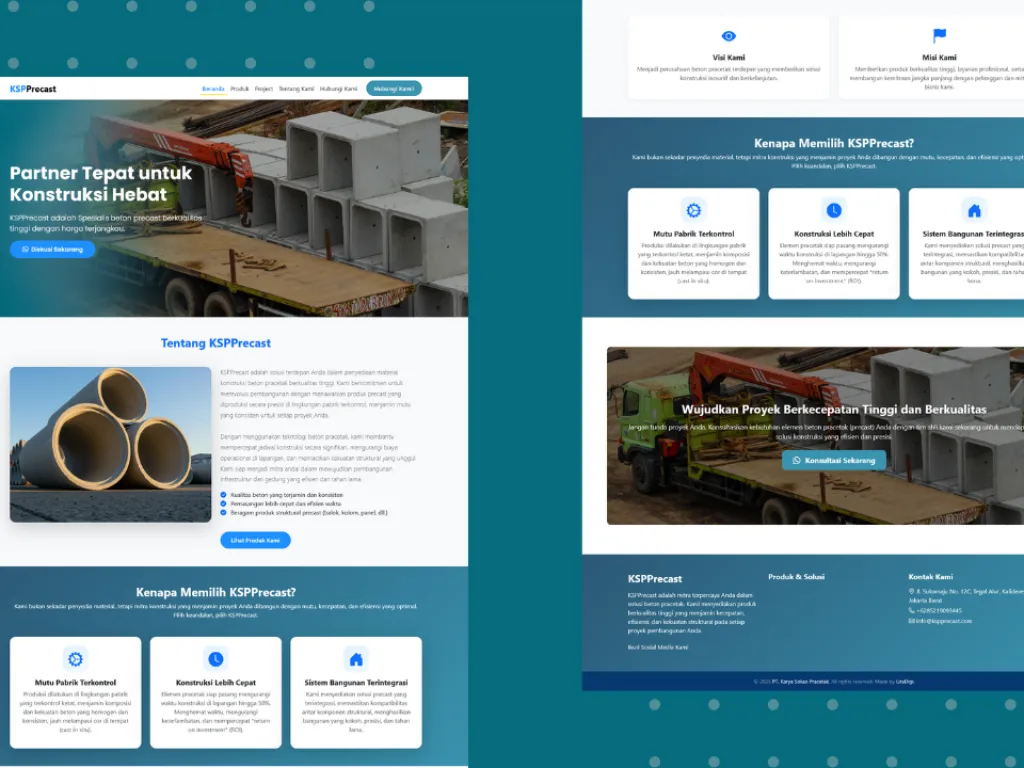Open the Beranda navigation item

(x=213, y=89)
